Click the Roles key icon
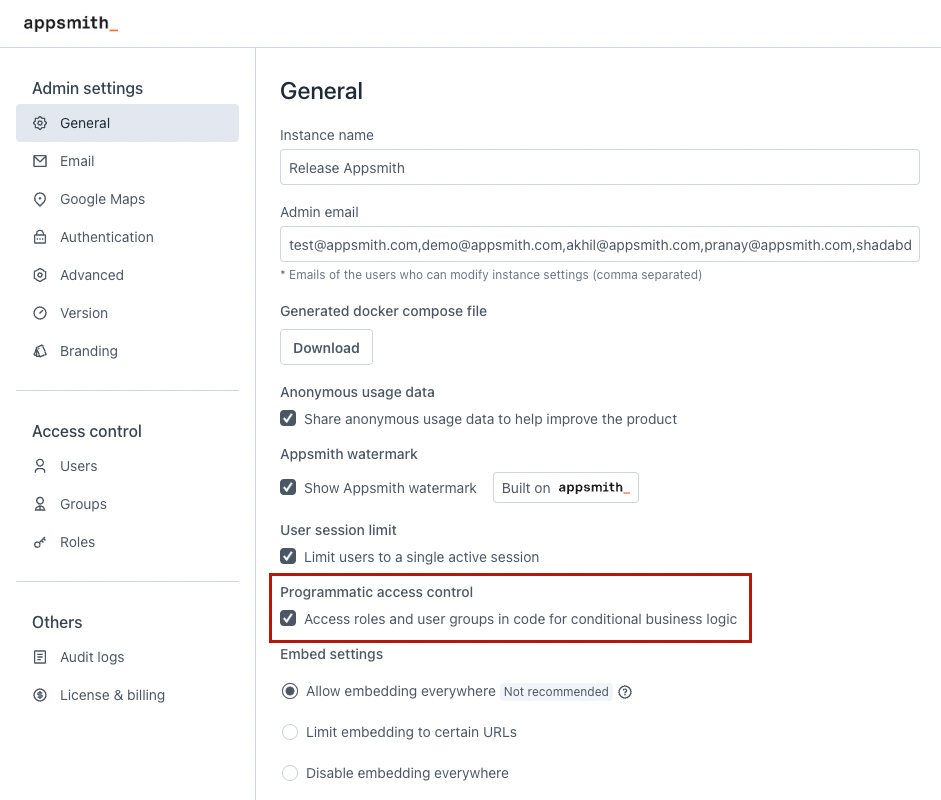The height and width of the screenshot is (800, 941). [x=40, y=542]
